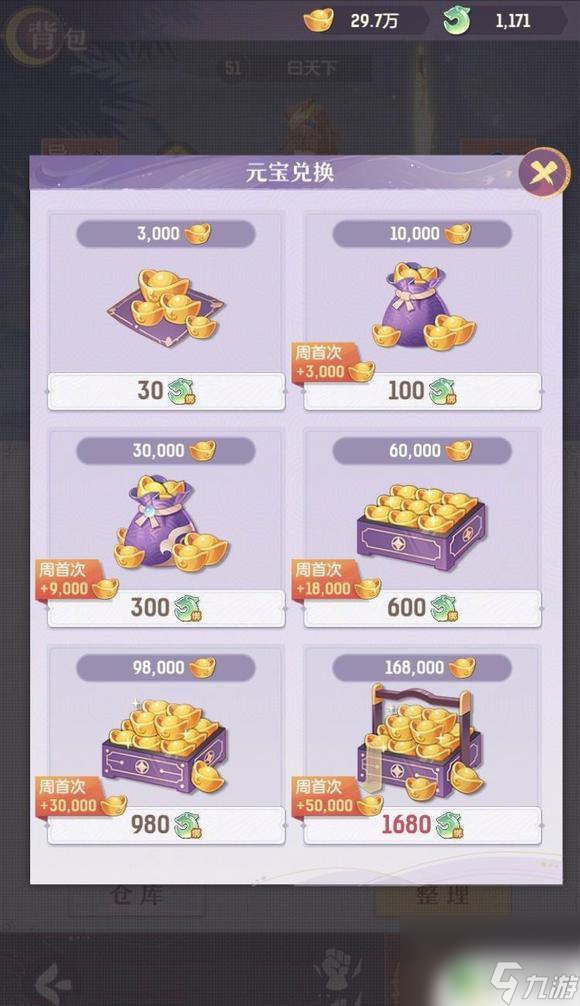Close the 元宝兑换 exchange dialog

(x=543, y=172)
